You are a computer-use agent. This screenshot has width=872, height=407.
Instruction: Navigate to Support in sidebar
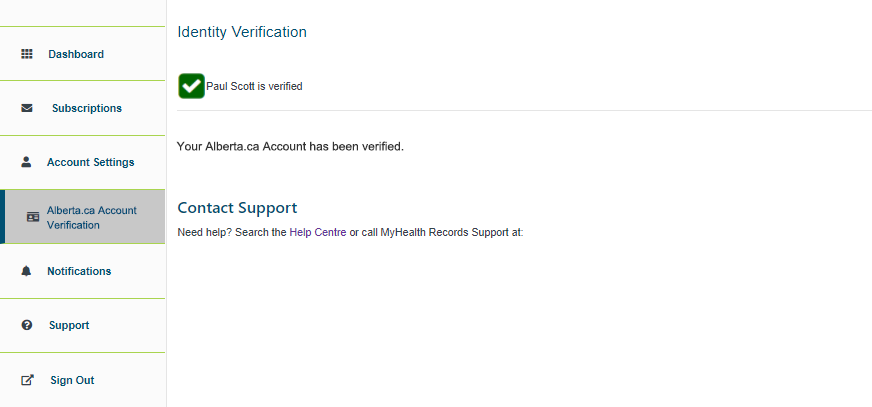(69, 325)
